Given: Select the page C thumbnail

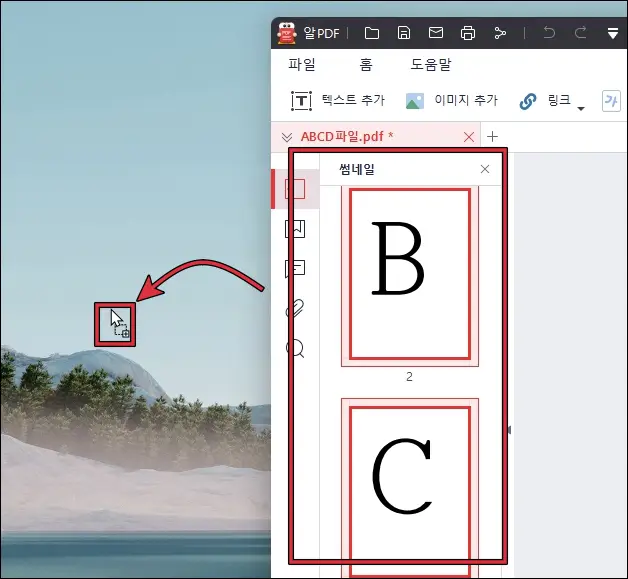Looking at the screenshot, I should point(410,487).
